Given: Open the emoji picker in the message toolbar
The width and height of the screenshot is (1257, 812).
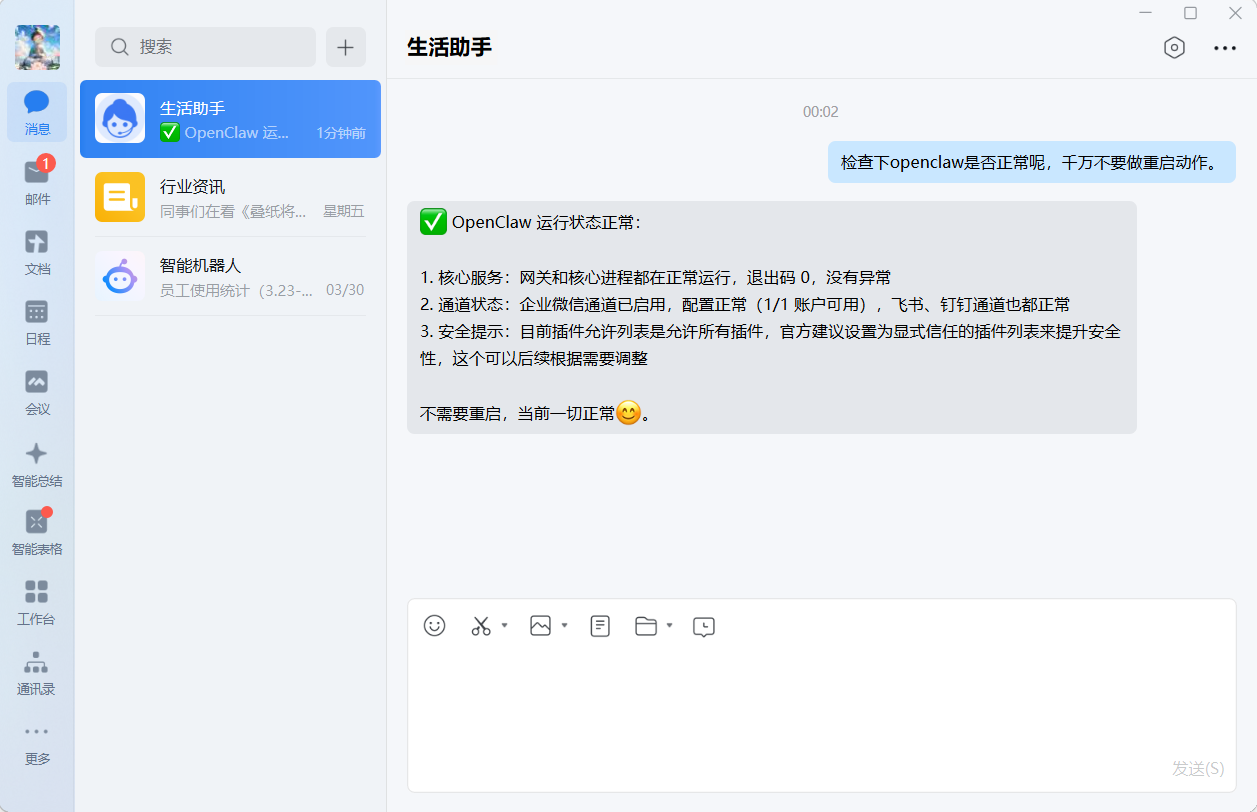Looking at the screenshot, I should point(434,626).
